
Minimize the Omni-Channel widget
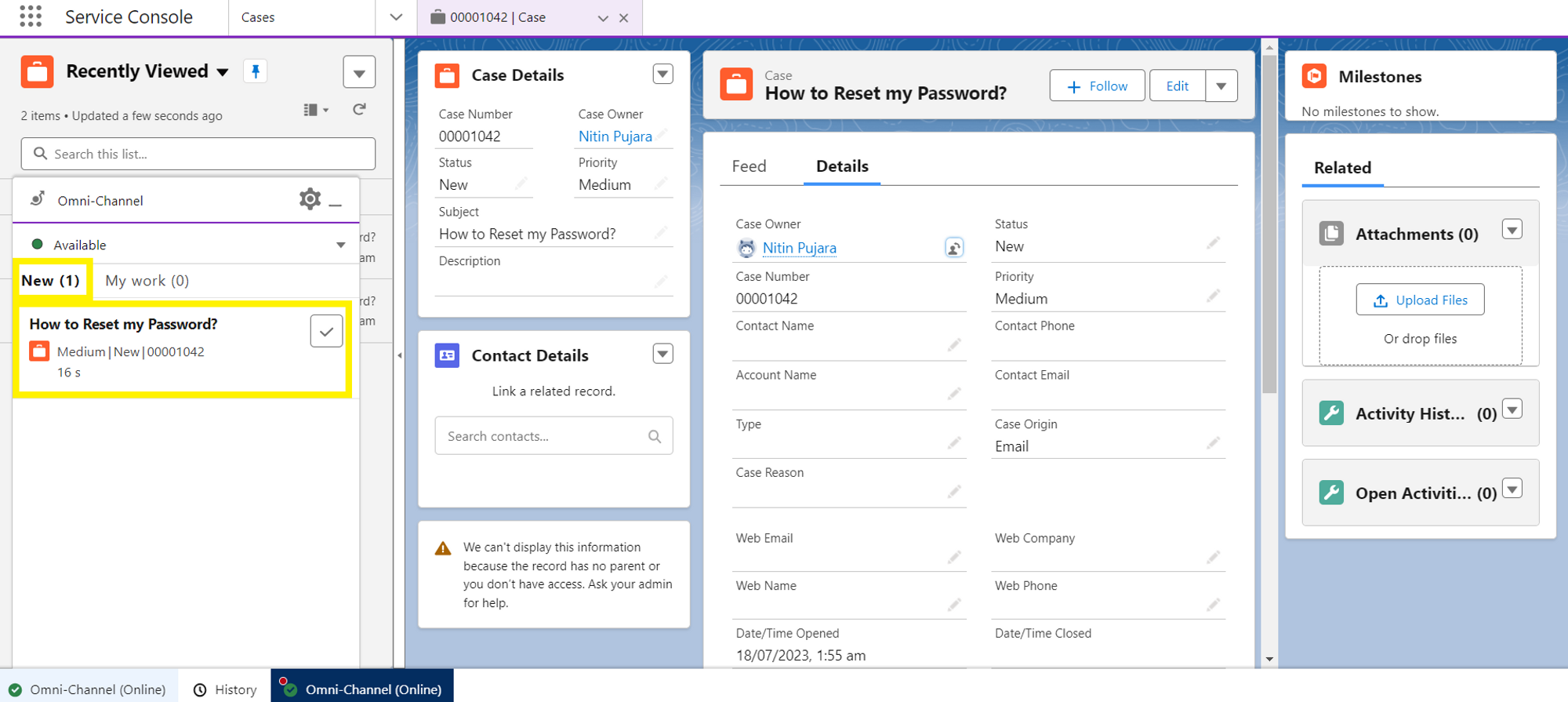coord(336,204)
